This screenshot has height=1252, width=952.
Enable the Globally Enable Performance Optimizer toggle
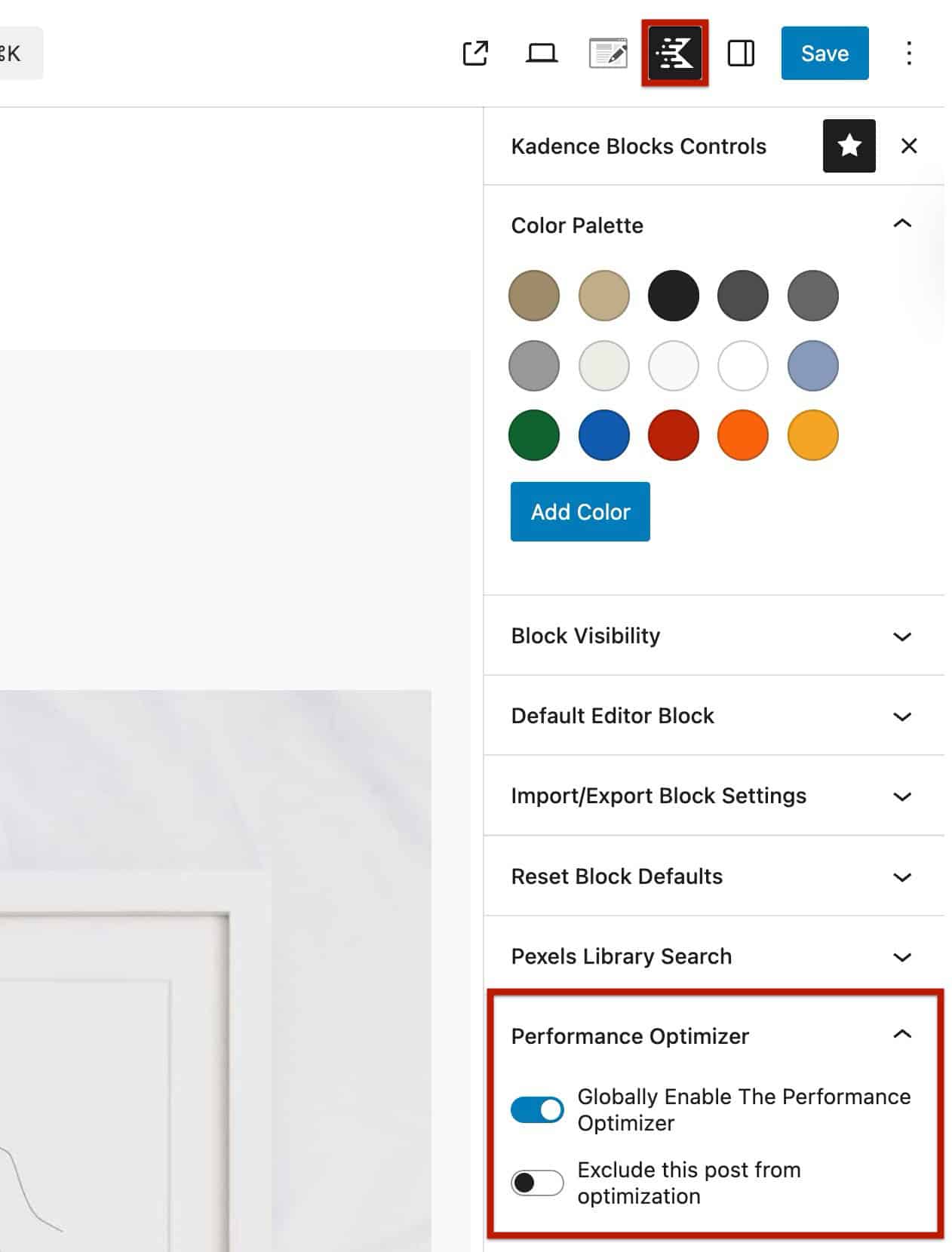click(536, 1109)
